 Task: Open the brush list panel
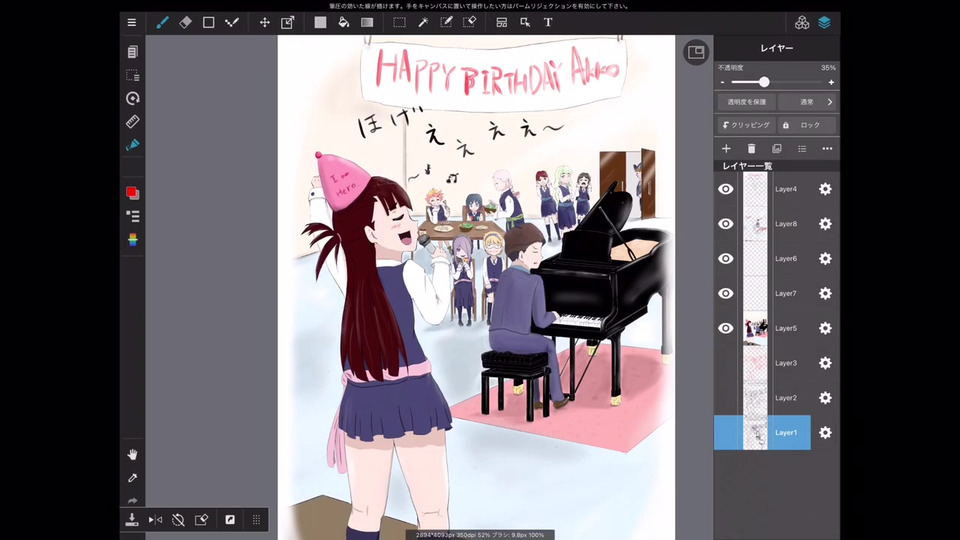tap(132, 216)
